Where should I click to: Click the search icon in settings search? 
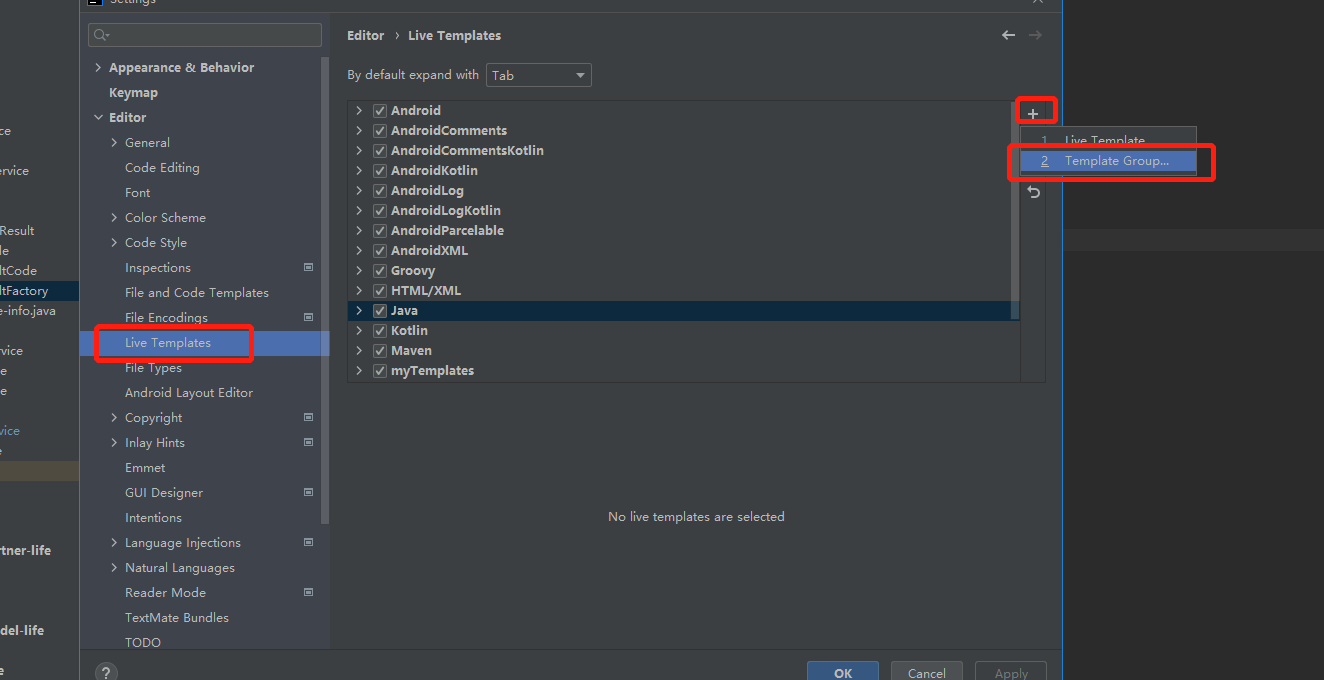pyautogui.click(x=101, y=35)
